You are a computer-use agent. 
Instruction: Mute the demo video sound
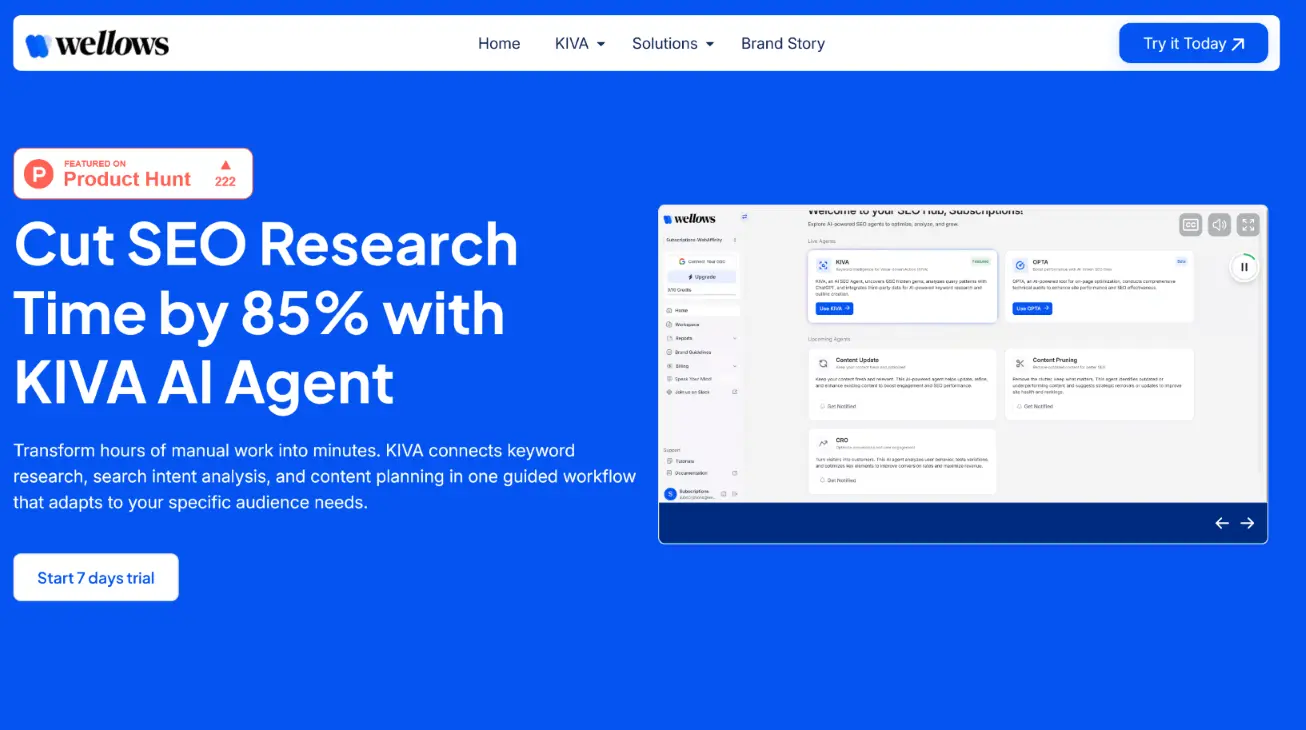click(x=1219, y=225)
